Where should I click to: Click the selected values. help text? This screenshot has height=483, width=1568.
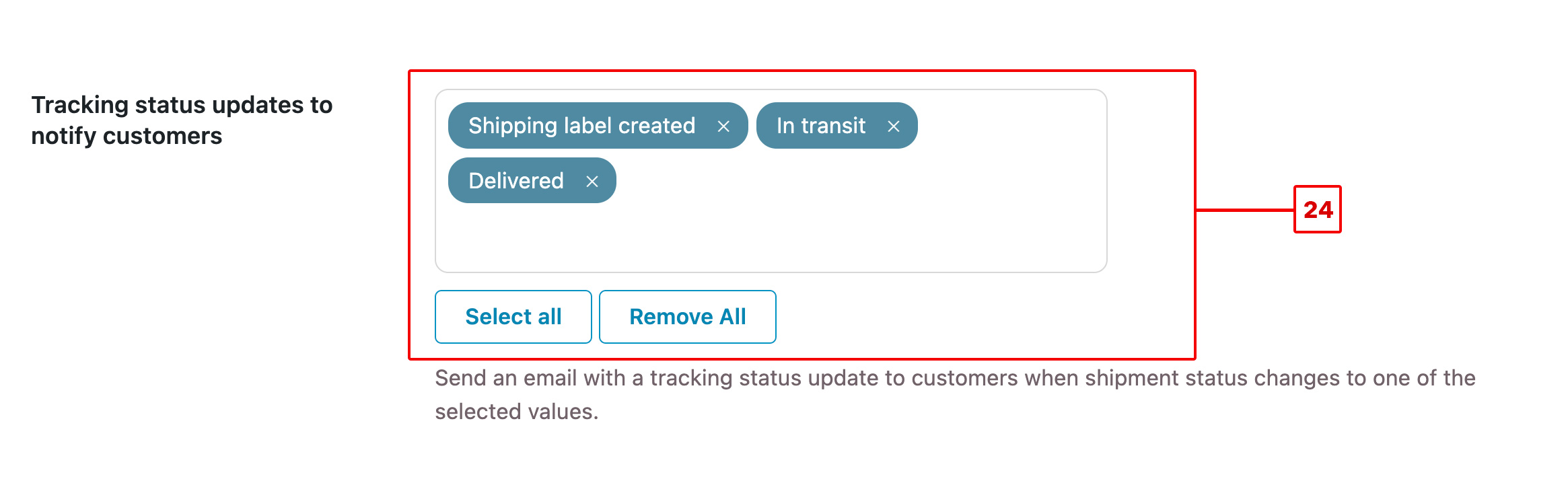coord(516,412)
